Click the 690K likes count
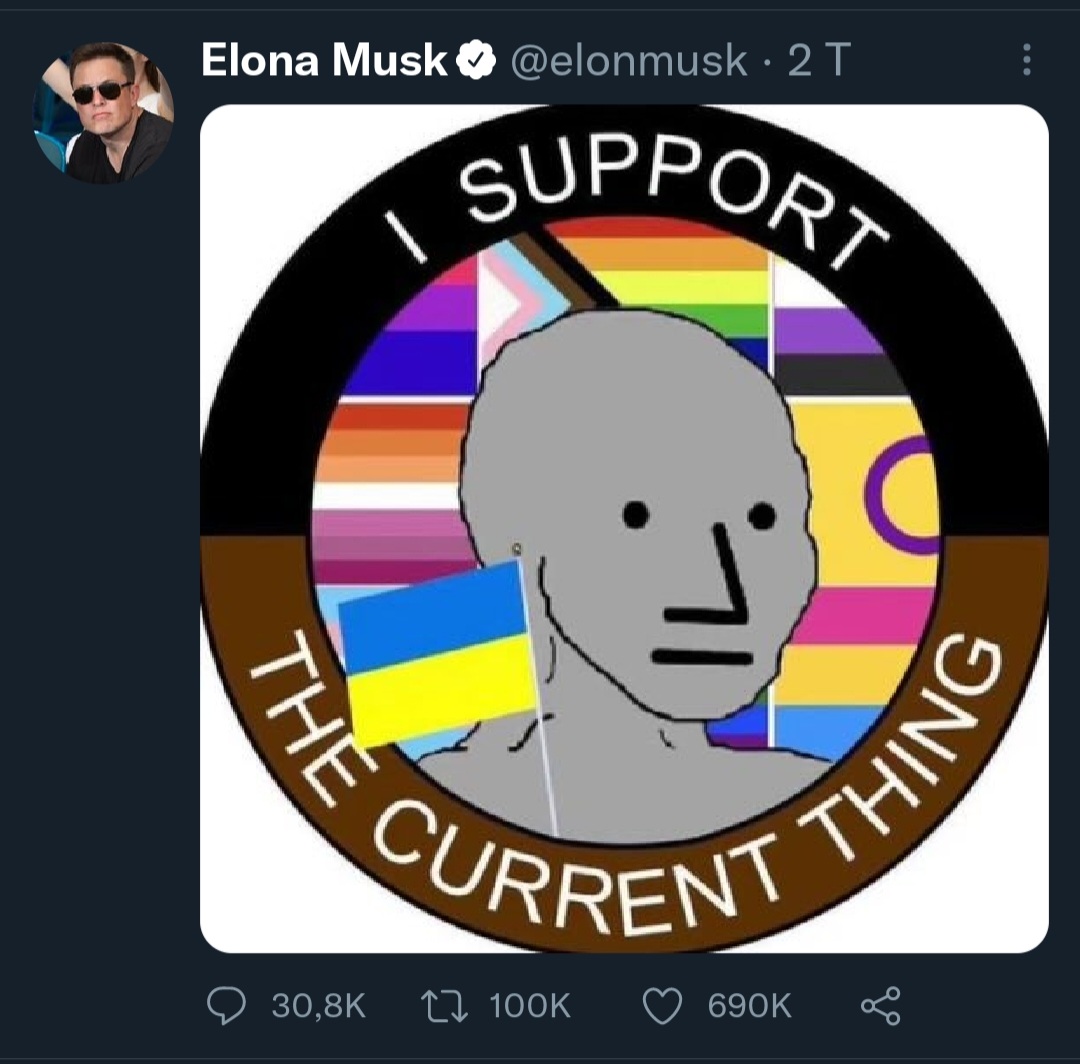 click(x=749, y=1006)
